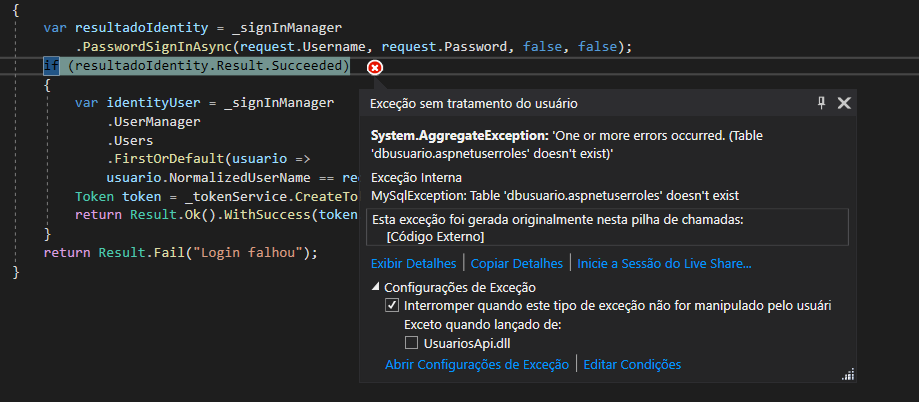Screen dimensions: 919x402
Task: Click the popup's corner resize grip
Action: pos(848,374)
